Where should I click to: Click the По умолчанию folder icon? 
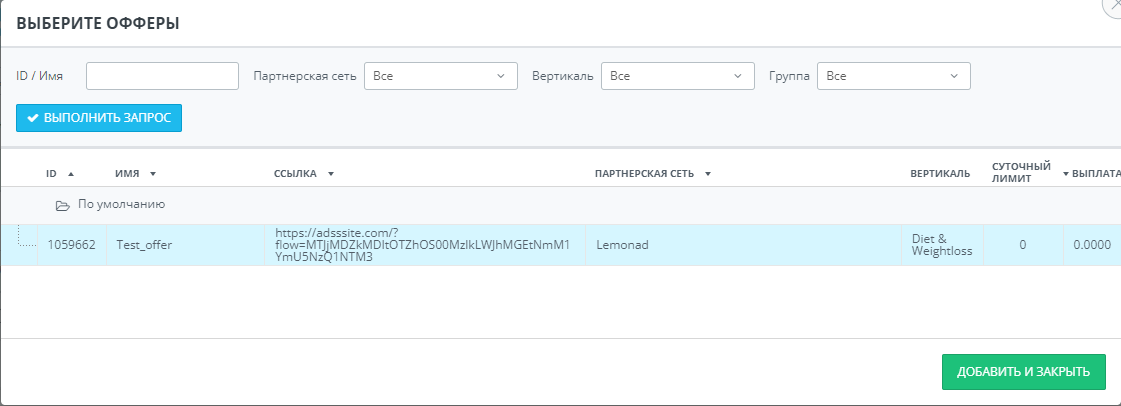62,205
